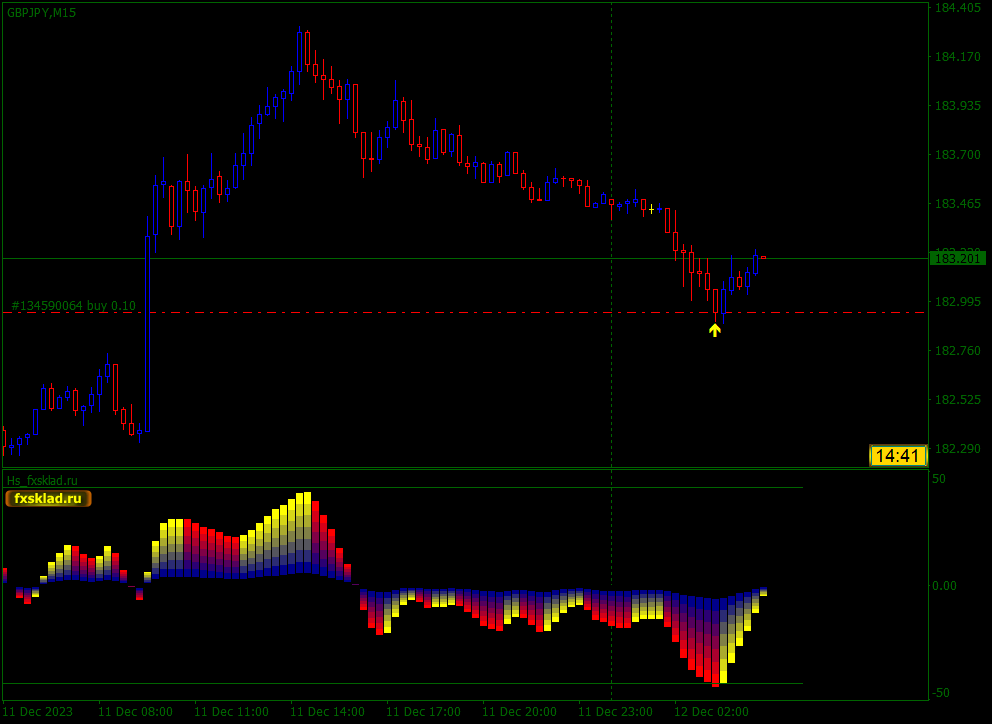Click the large blue breakout candle
This screenshot has height=724, width=992.
(147, 334)
